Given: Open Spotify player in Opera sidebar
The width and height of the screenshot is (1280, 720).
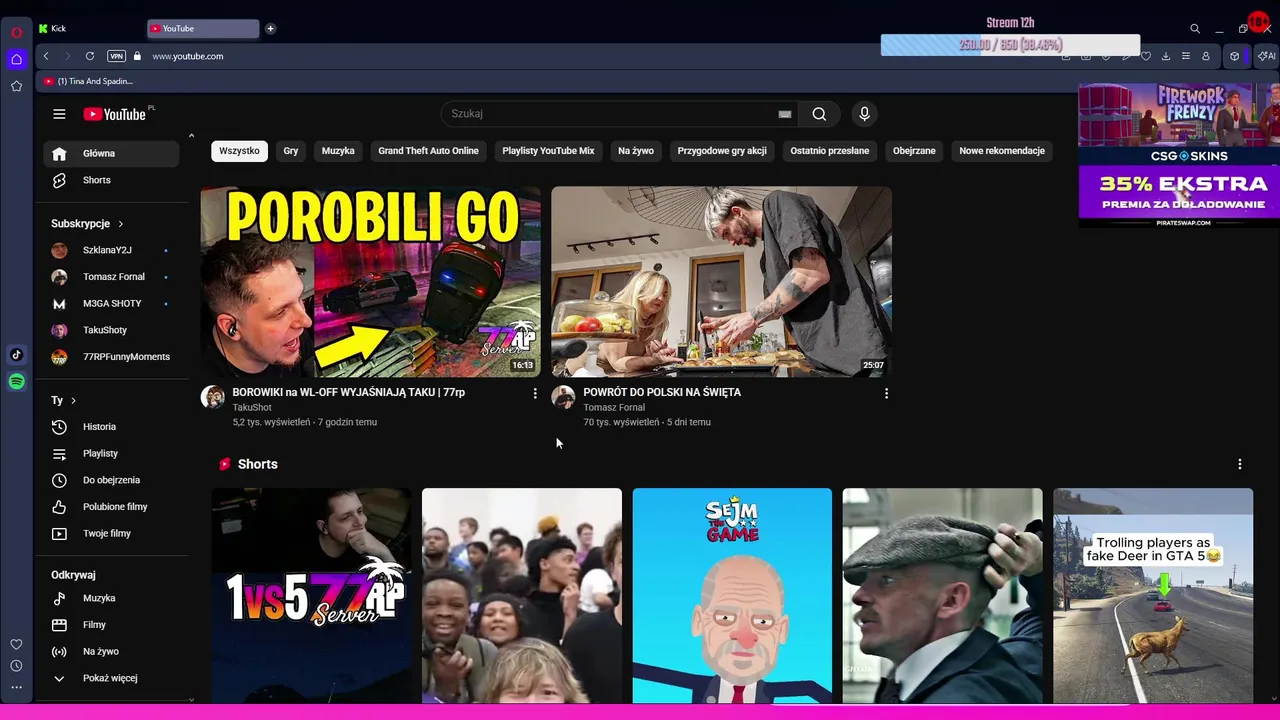Looking at the screenshot, I should click(x=16, y=381).
